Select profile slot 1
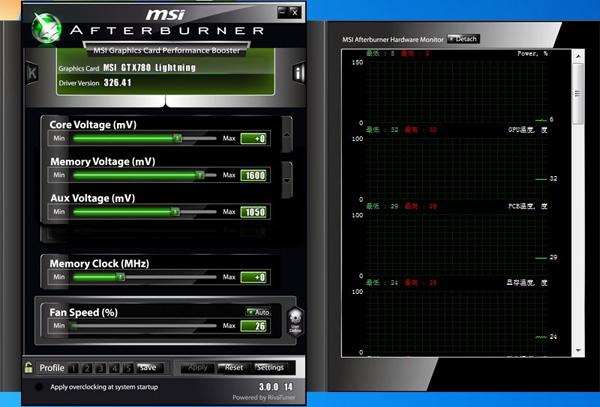 [73, 368]
